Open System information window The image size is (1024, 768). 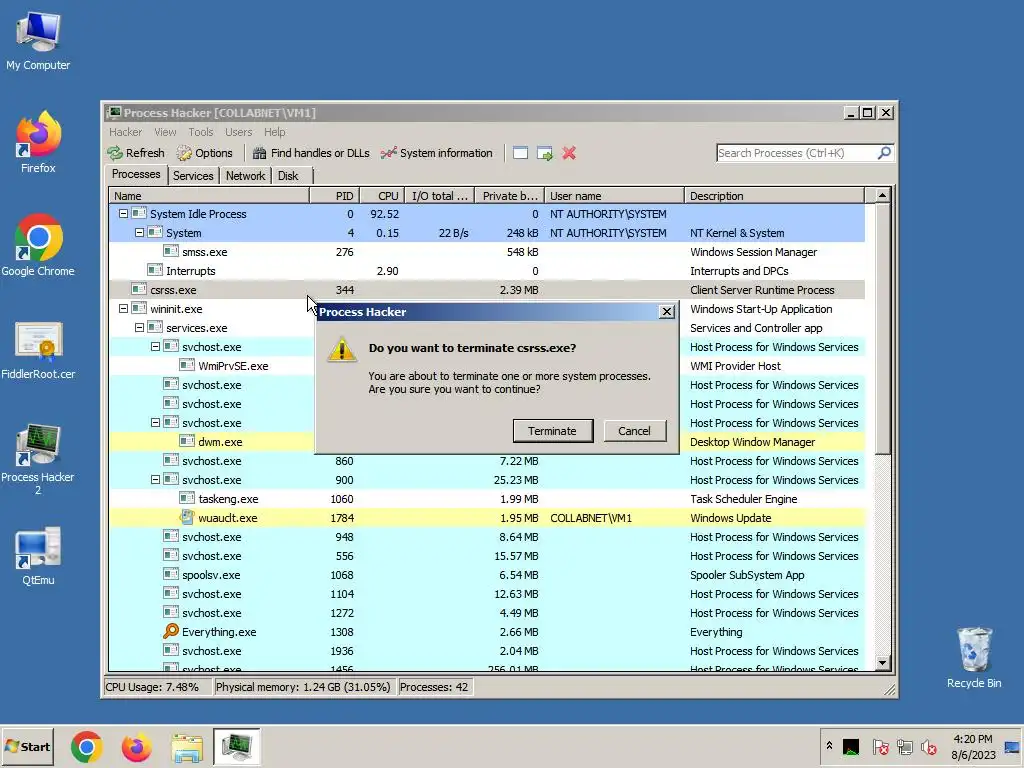click(x=436, y=153)
